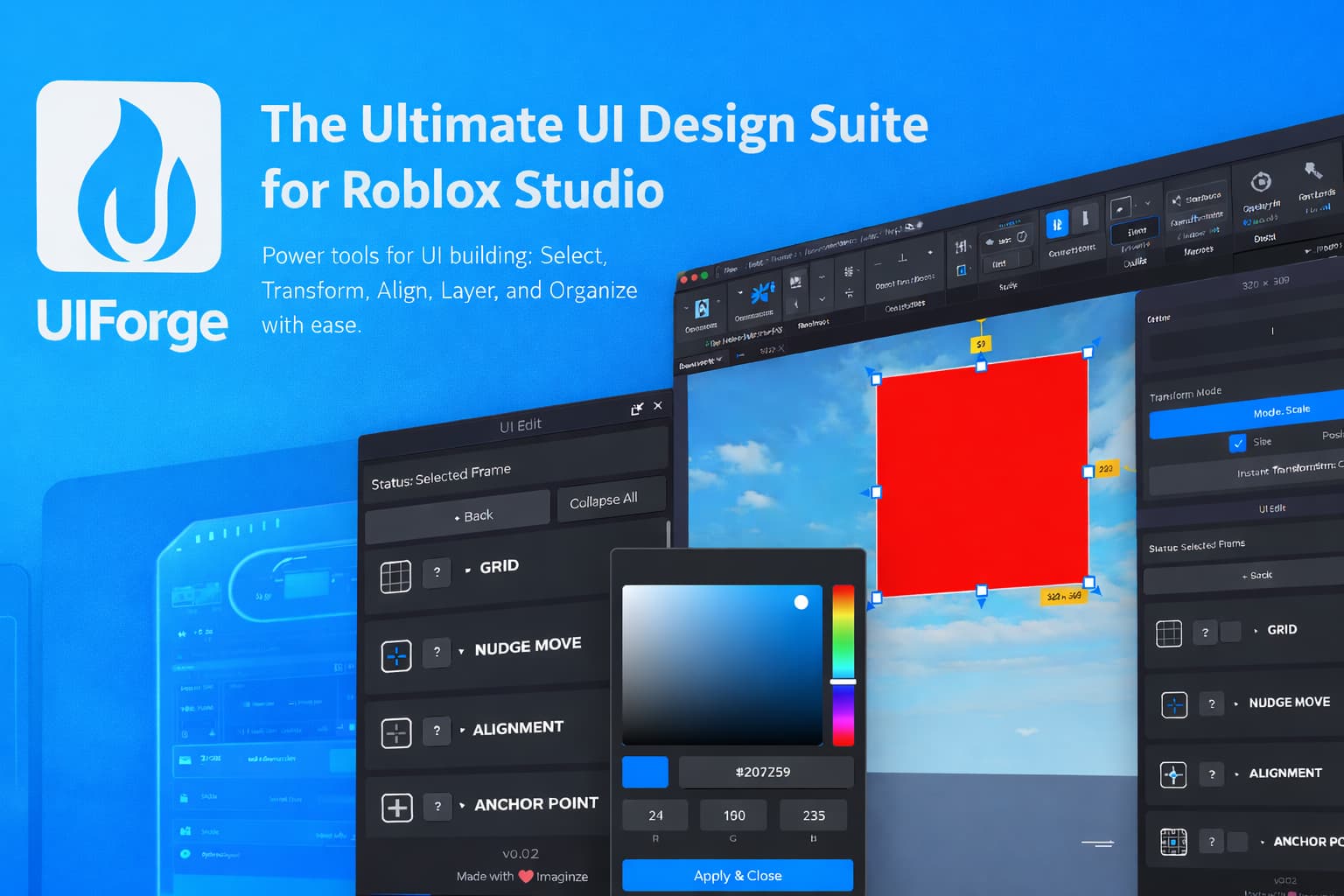Open help via question mark beside GRID
This screenshot has height=896, width=1344.
[437, 572]
